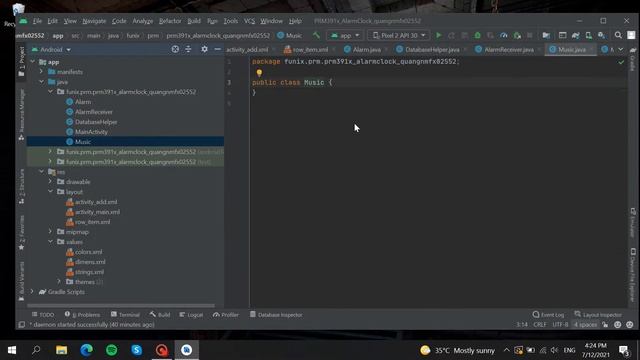The image size is (640, 360).
Task: Switch to row_item.xml editor tab
Action: pos(306,49)
